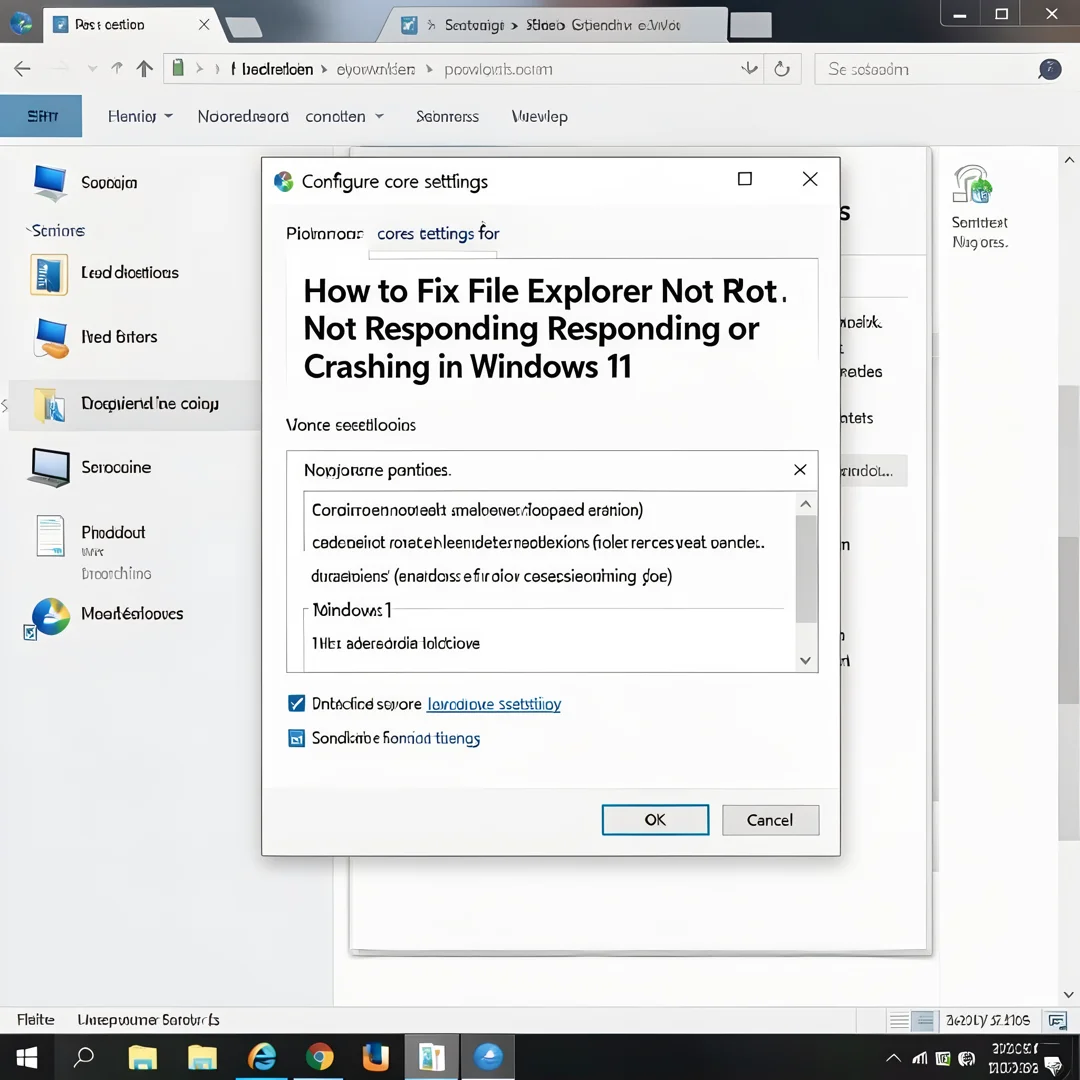Viewport: 1080px width, 1080px height.
Task: Click the list scroll up arrow in dialog
Action: click(806, 504)
